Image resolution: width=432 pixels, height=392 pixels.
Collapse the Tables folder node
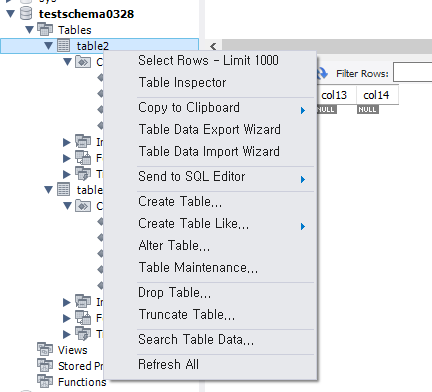(29, 30)
